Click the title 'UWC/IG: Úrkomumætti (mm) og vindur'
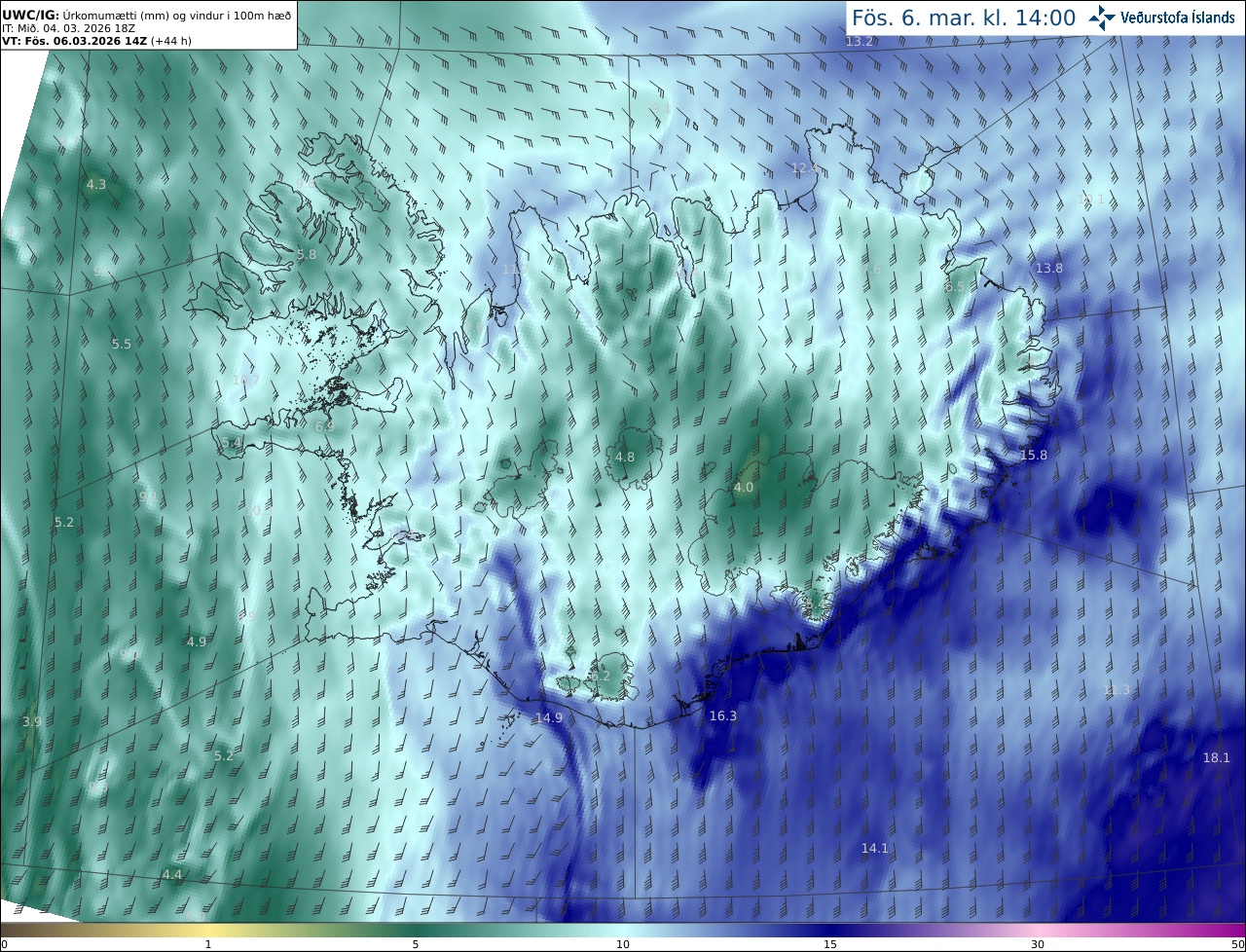 147,15
